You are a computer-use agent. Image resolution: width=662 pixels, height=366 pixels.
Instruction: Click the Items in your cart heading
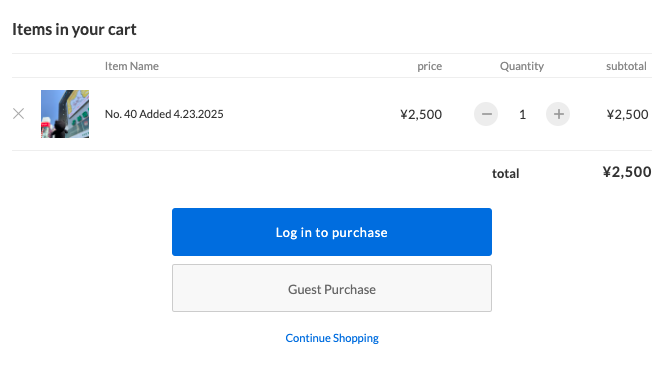coord(74,30)
